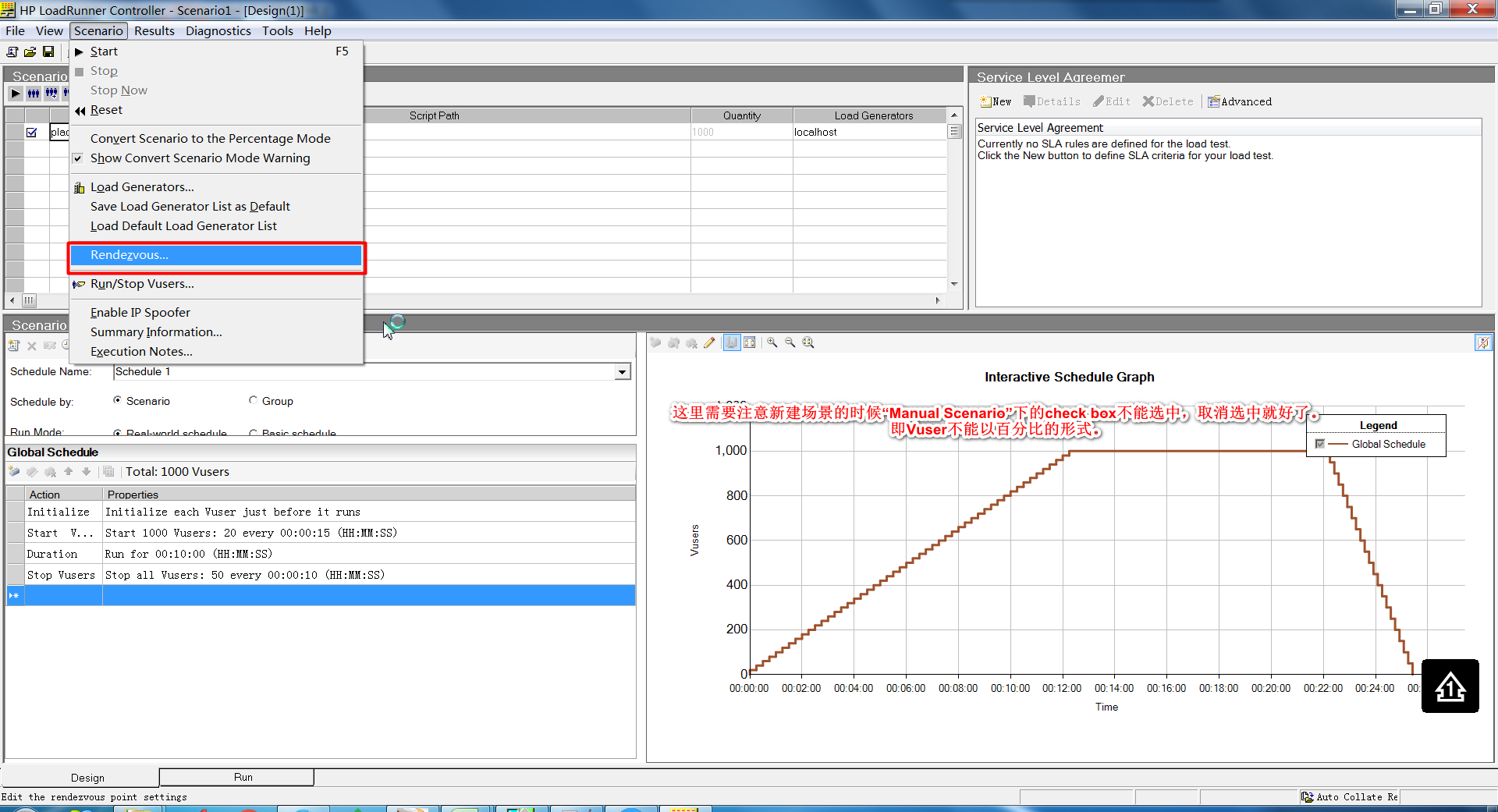The height and width of the screenshot is (812, 1498).
Task: Switch to the Run tab
Action: pyautogui.click(x=236, y=777)
